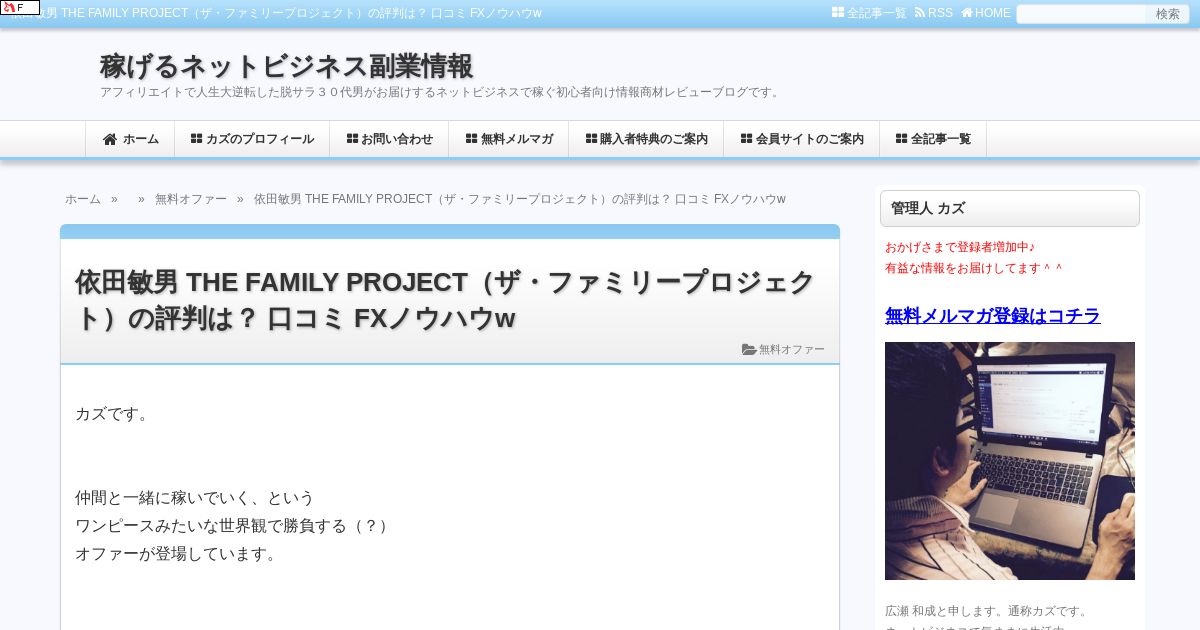This screenshot has width=1200, height=630.
Task: Click grid icon beside 会員サイトのご案内
Action: point(746,139)
